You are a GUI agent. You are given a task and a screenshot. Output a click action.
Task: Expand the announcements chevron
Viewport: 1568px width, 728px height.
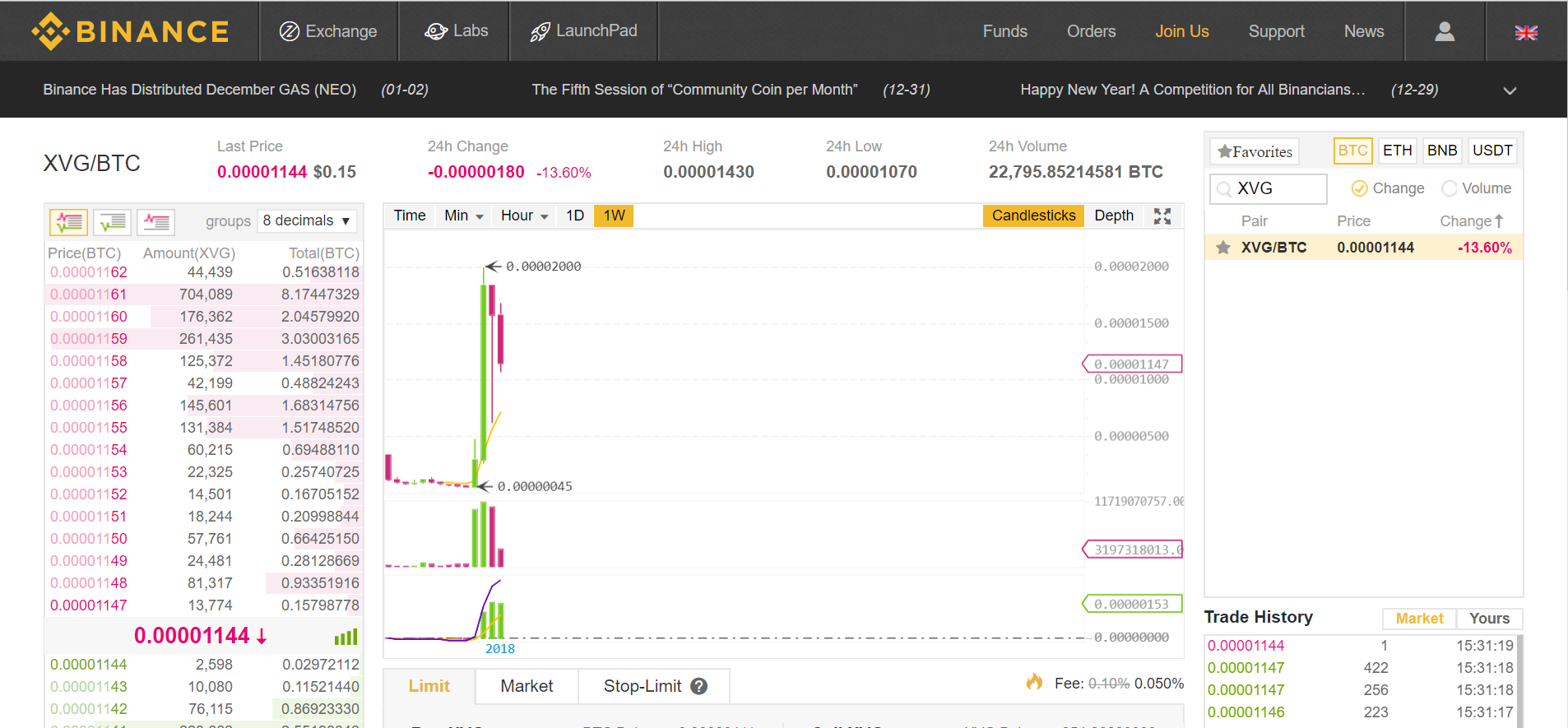tap(1510, 90)
